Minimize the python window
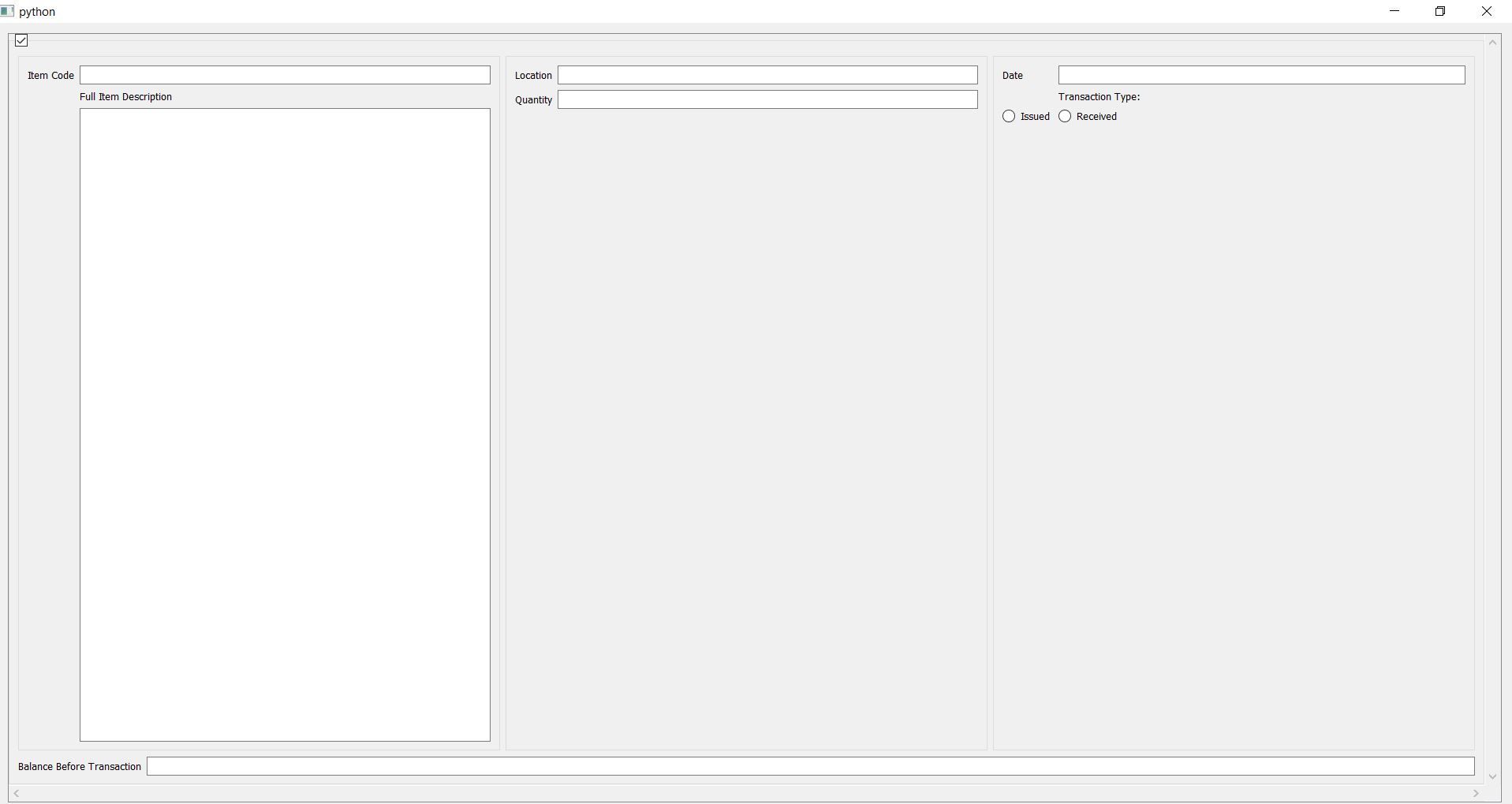This screenshot has height=804, width=1512. pyautogui.click(x=1394, y=12)
